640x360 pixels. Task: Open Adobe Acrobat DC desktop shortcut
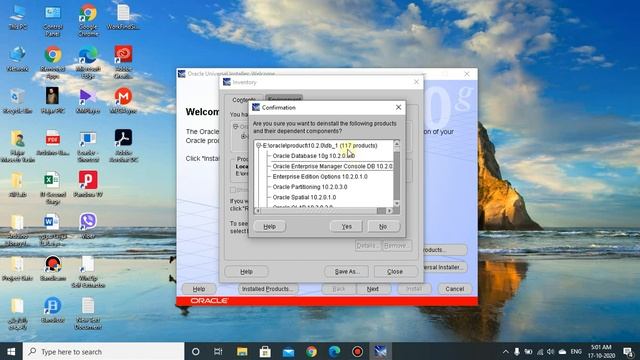pyautogui.click(x=123, y=146)
